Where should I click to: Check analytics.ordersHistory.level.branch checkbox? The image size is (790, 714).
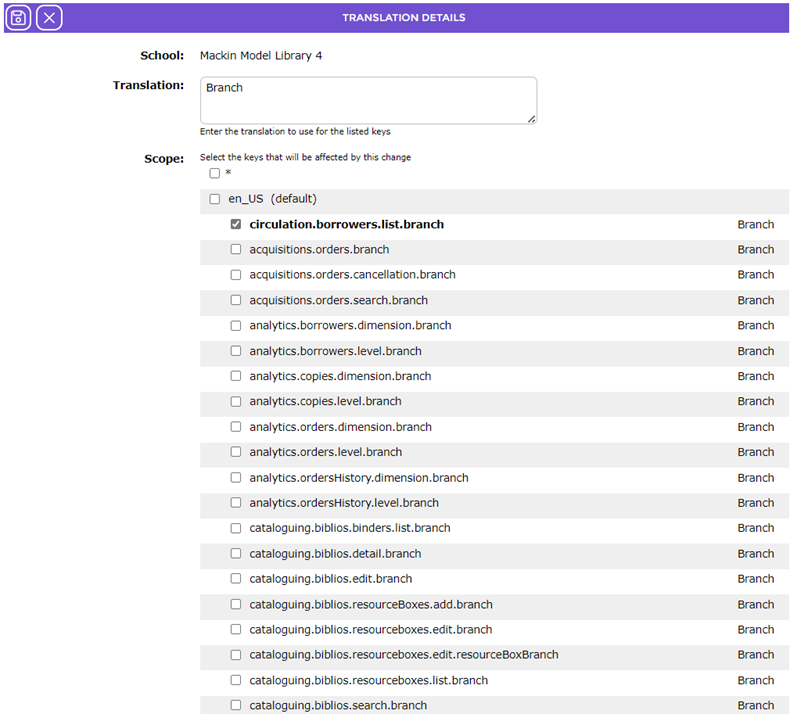coord(236,503)
